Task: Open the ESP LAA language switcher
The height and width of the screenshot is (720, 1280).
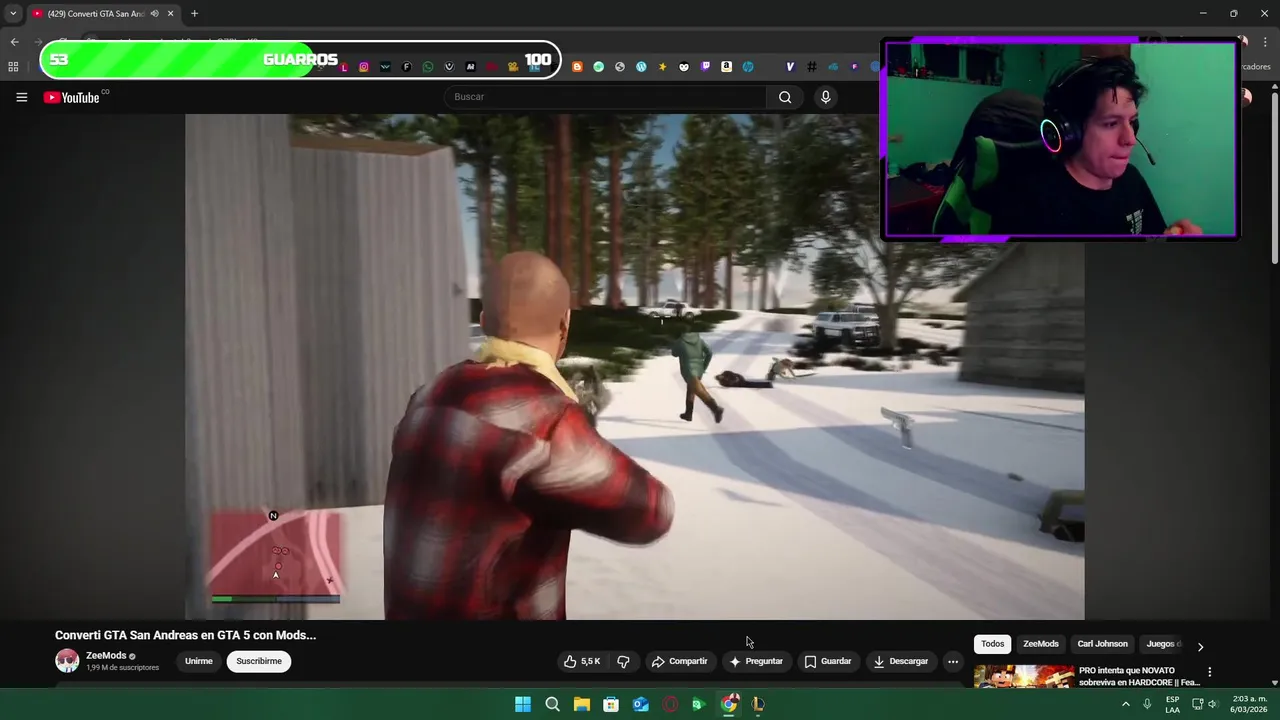Action: click(x=1172, y=704)
